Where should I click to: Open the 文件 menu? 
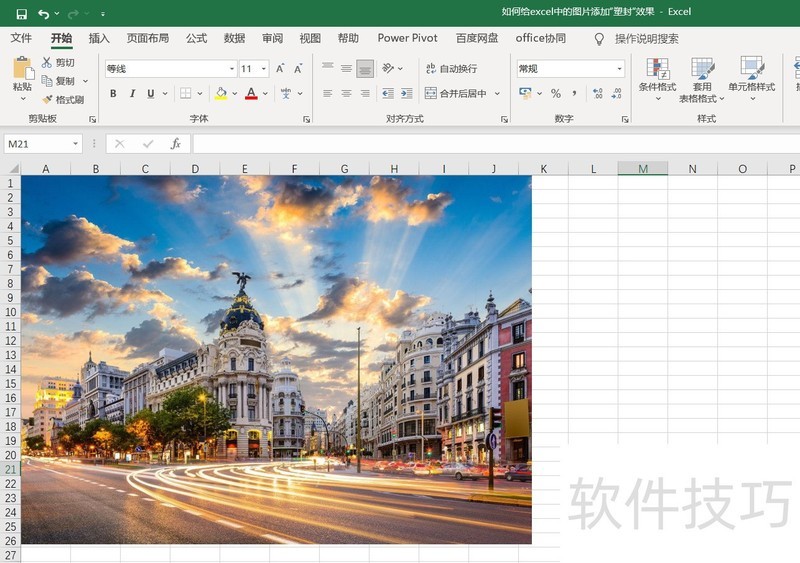(x=21, y=38)
